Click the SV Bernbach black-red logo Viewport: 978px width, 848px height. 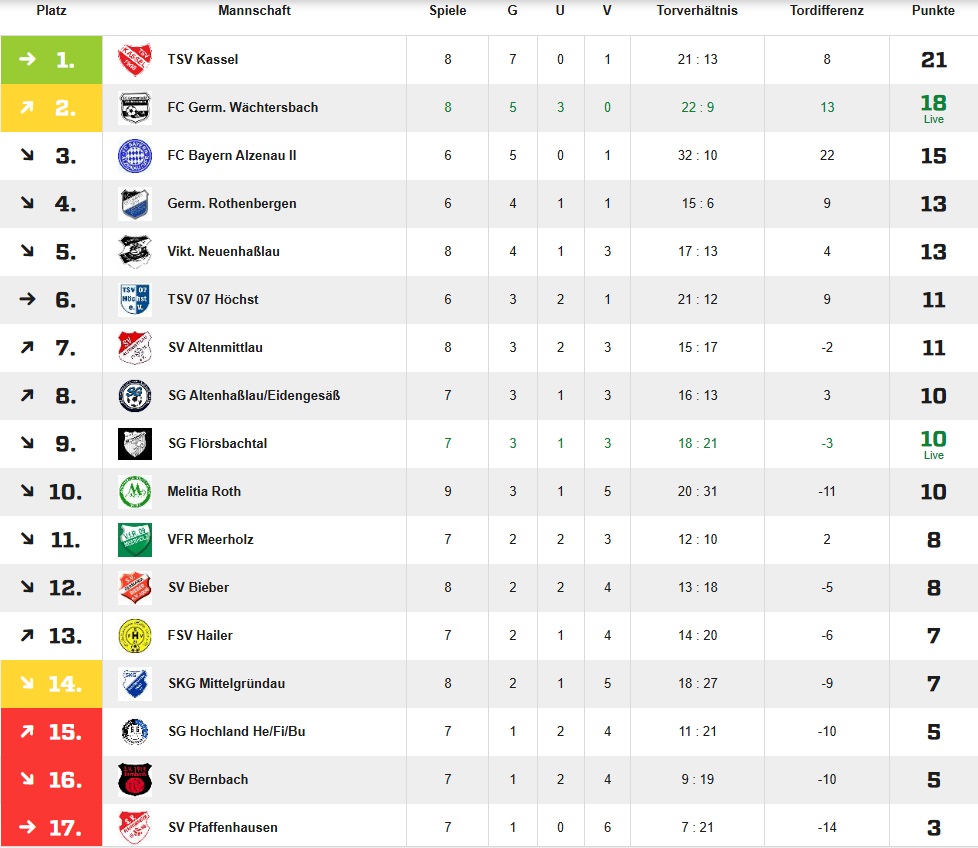135,780
